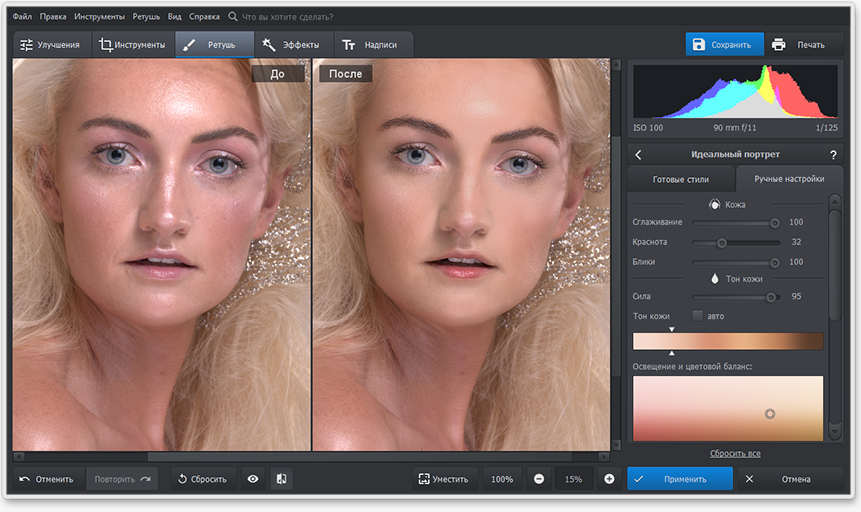This screenshot has width=861, height=512.
Task: Click the Отменить undo button
Action: point(47,479)
